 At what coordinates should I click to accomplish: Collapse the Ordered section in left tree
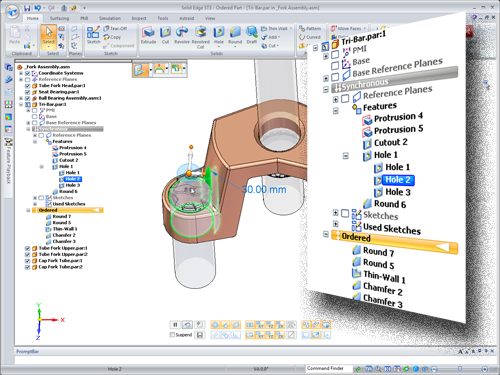(x=28, y=210)
